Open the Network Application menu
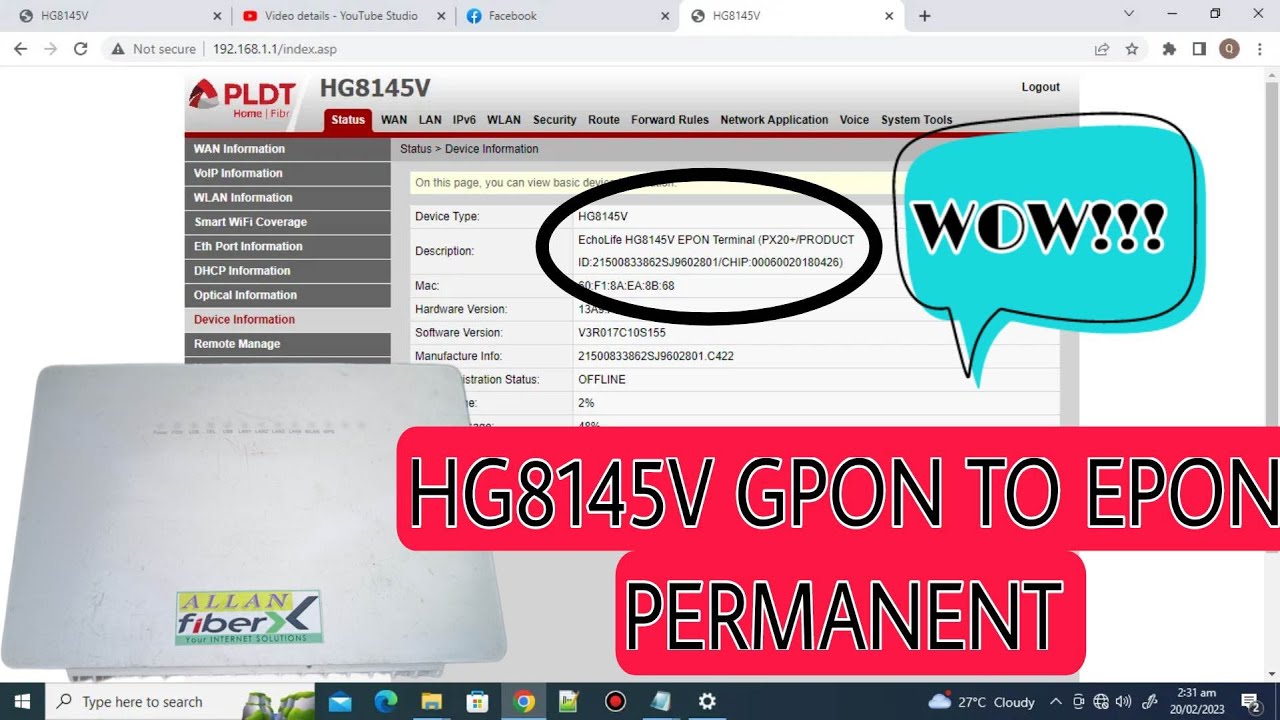The width and height of the screenshot is (1280, 720). pos(774,120)
